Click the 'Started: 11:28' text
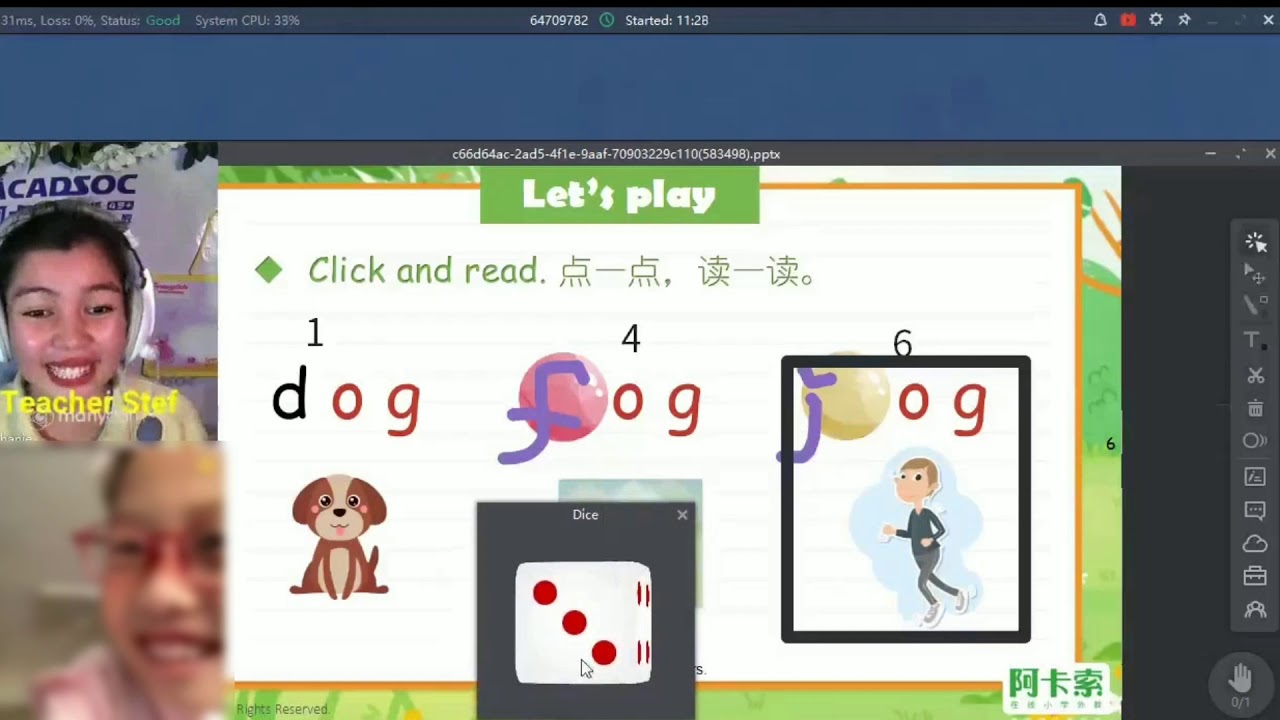 [x=667, y=20]
